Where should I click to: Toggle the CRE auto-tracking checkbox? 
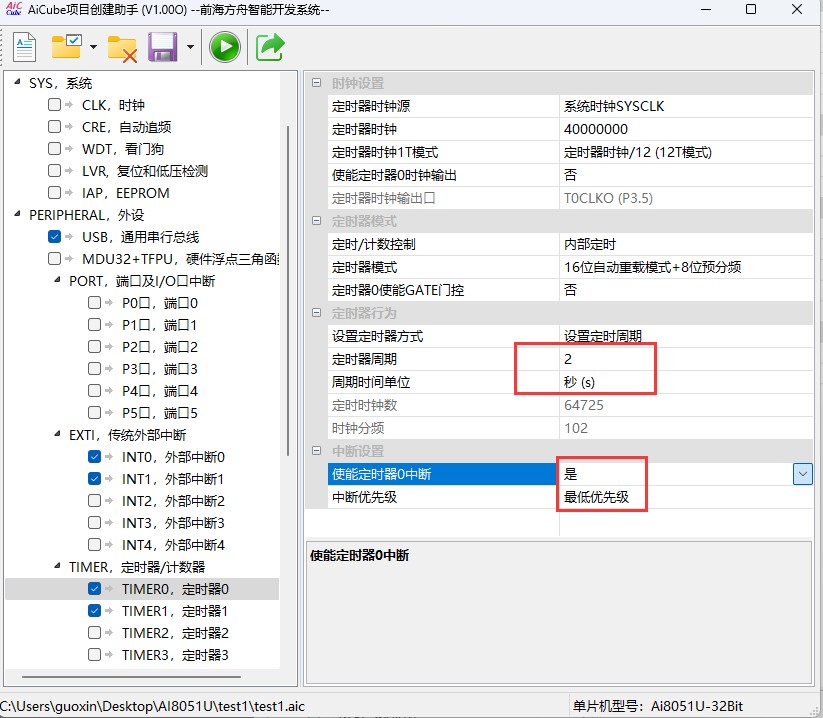click(54, 126)
